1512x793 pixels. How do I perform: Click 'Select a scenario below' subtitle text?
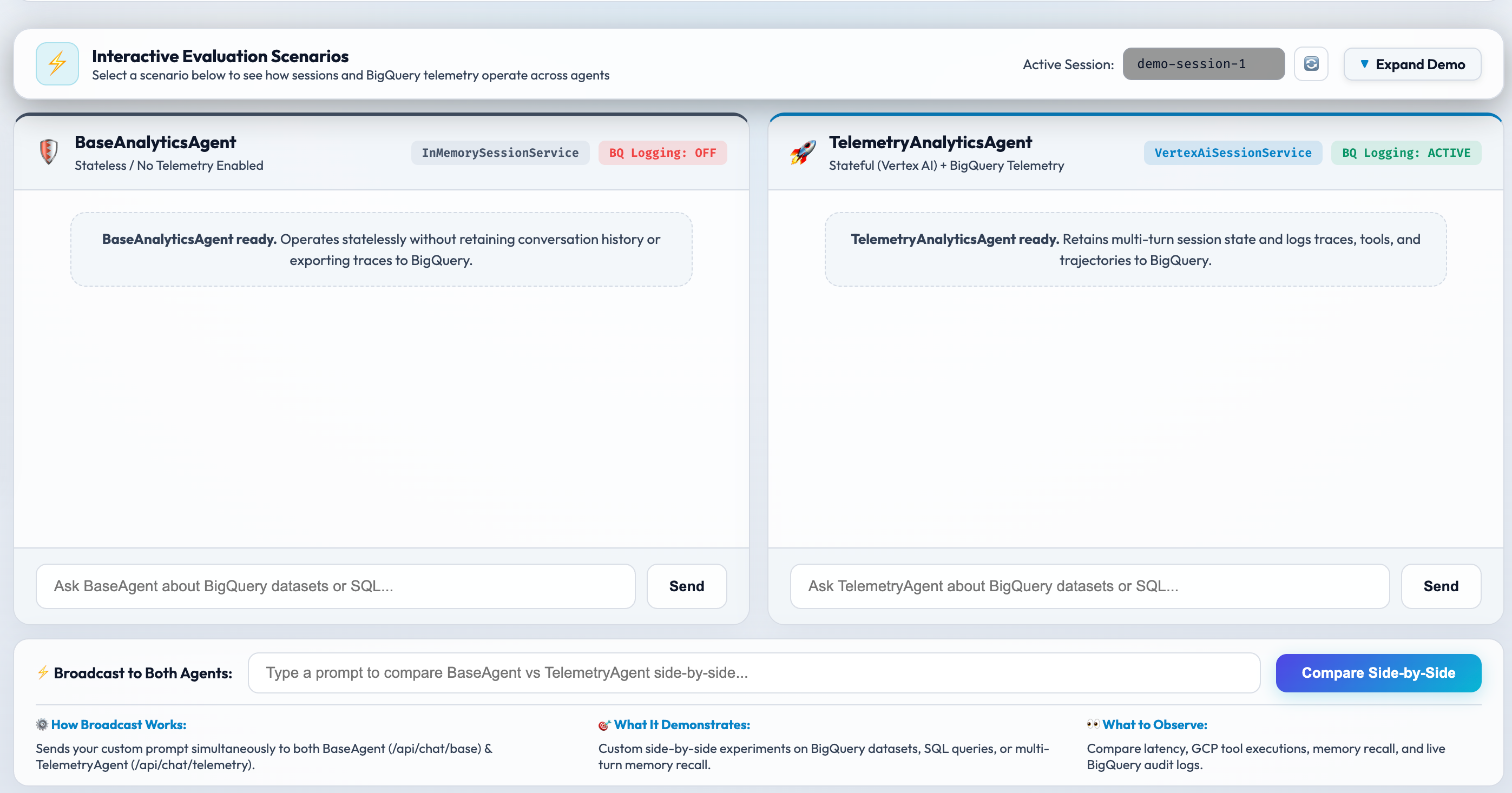[351, 75]
